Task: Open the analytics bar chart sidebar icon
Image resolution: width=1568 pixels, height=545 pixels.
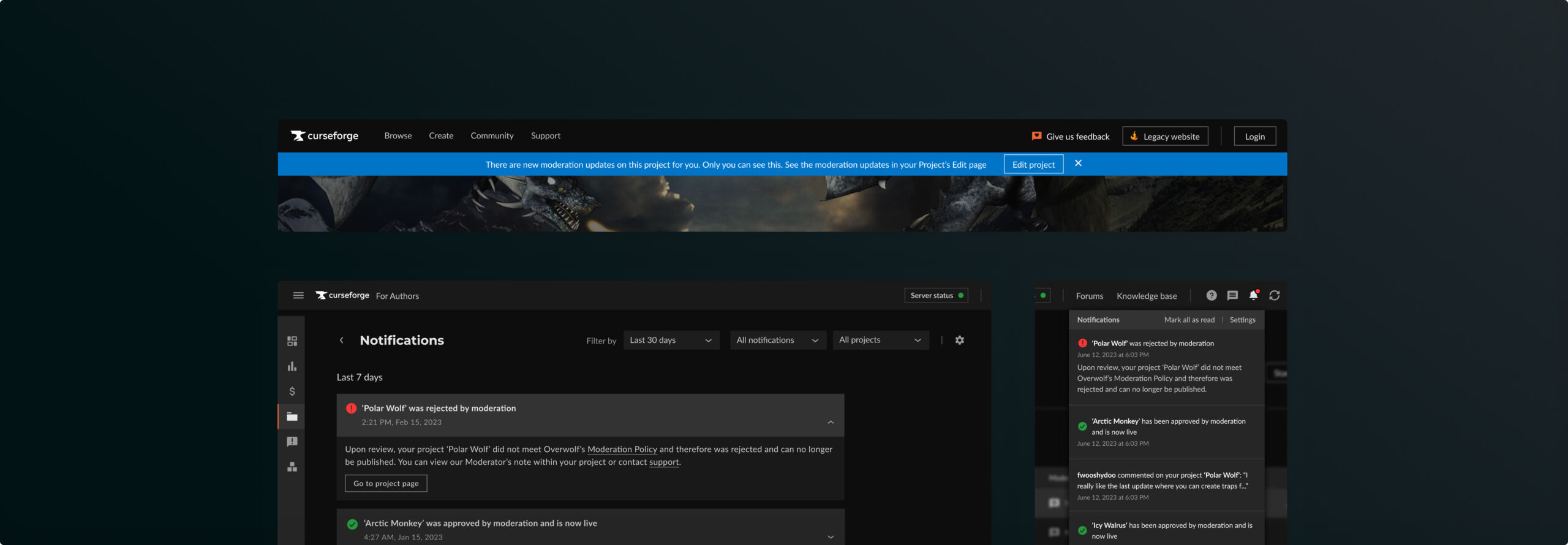Action: 292,366
